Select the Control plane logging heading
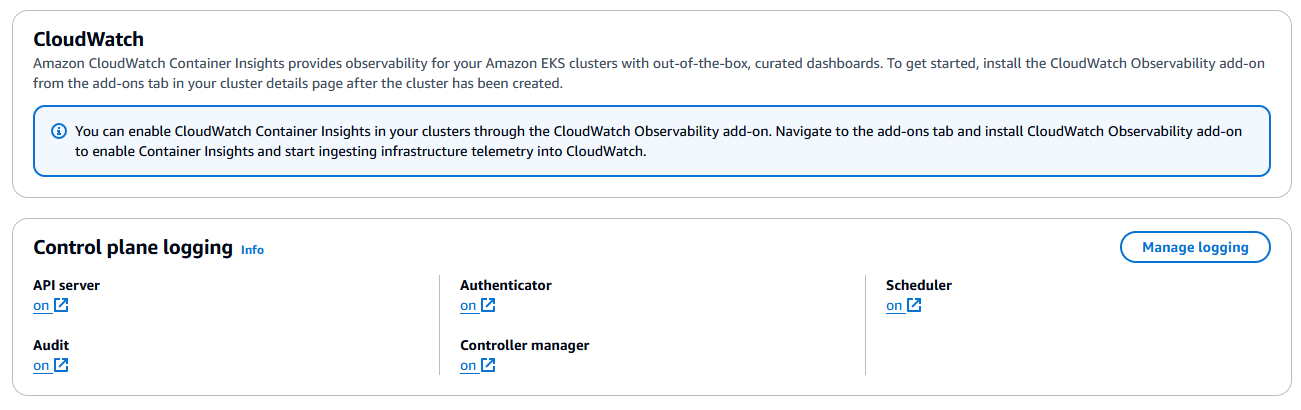 point(133,247)
